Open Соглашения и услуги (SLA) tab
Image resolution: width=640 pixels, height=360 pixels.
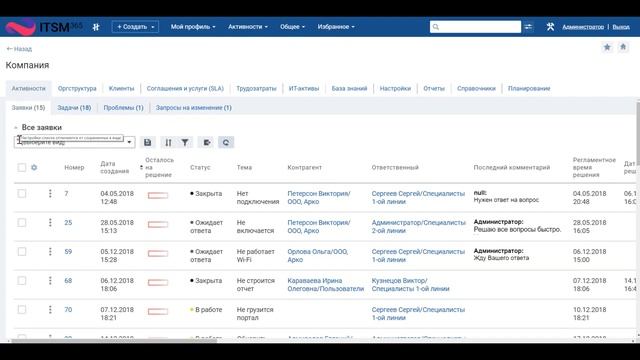pyautogui.click(x=185, y=89)
